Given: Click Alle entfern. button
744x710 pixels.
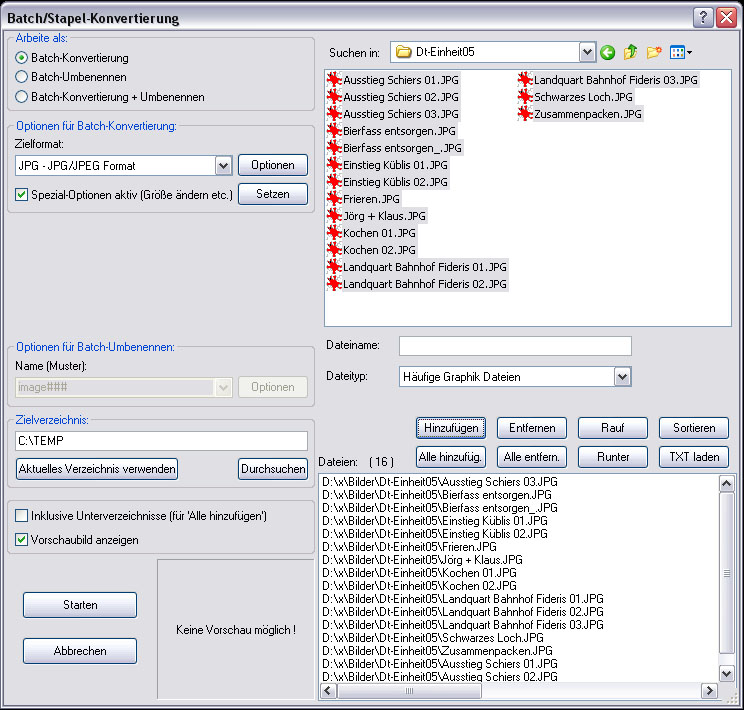Looking at the screenshot, I should (532, 457).
